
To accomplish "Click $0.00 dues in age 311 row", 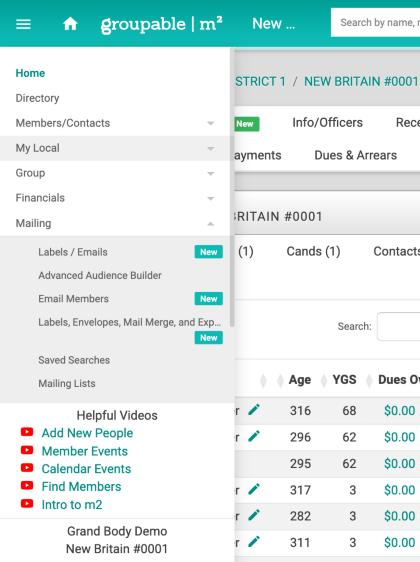I will tap(400, 543).
